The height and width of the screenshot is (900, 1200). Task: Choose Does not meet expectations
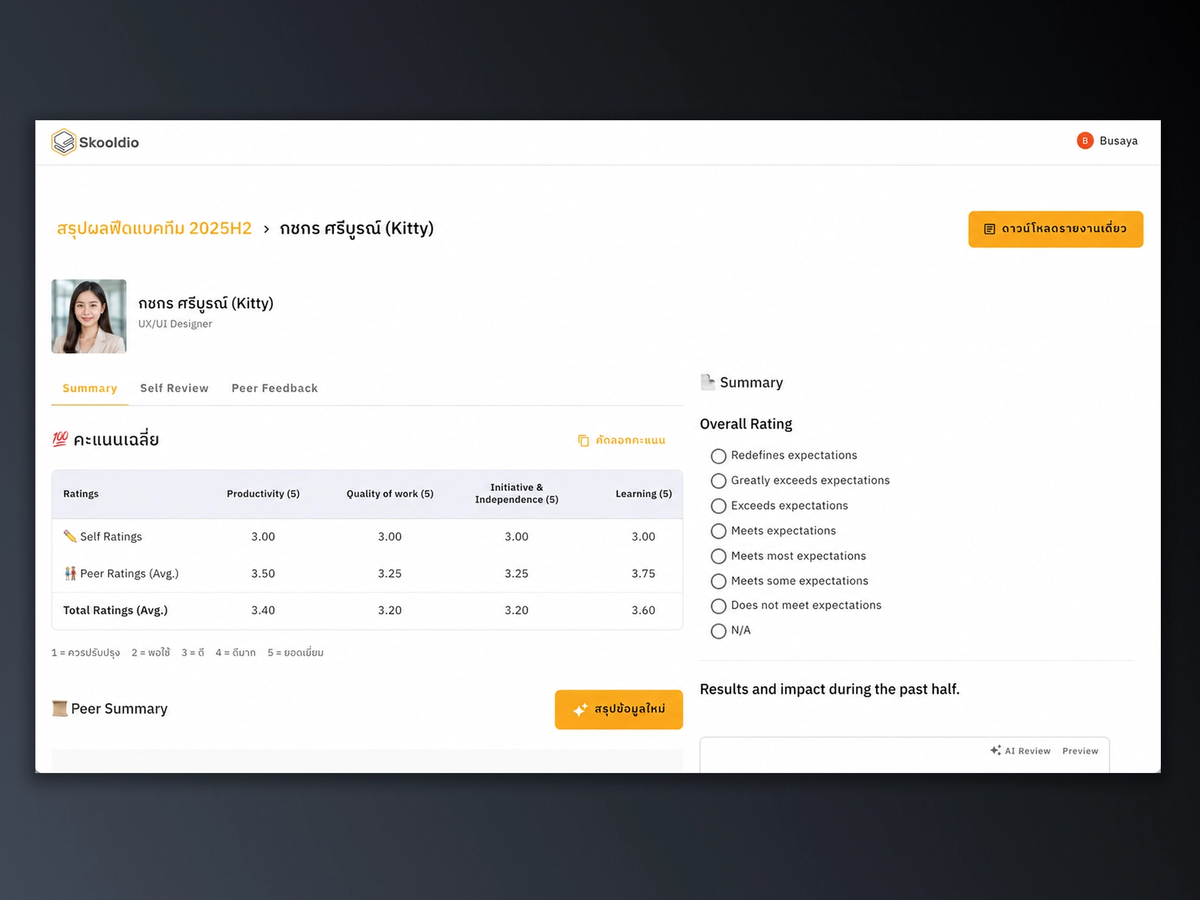coord(718,606)
